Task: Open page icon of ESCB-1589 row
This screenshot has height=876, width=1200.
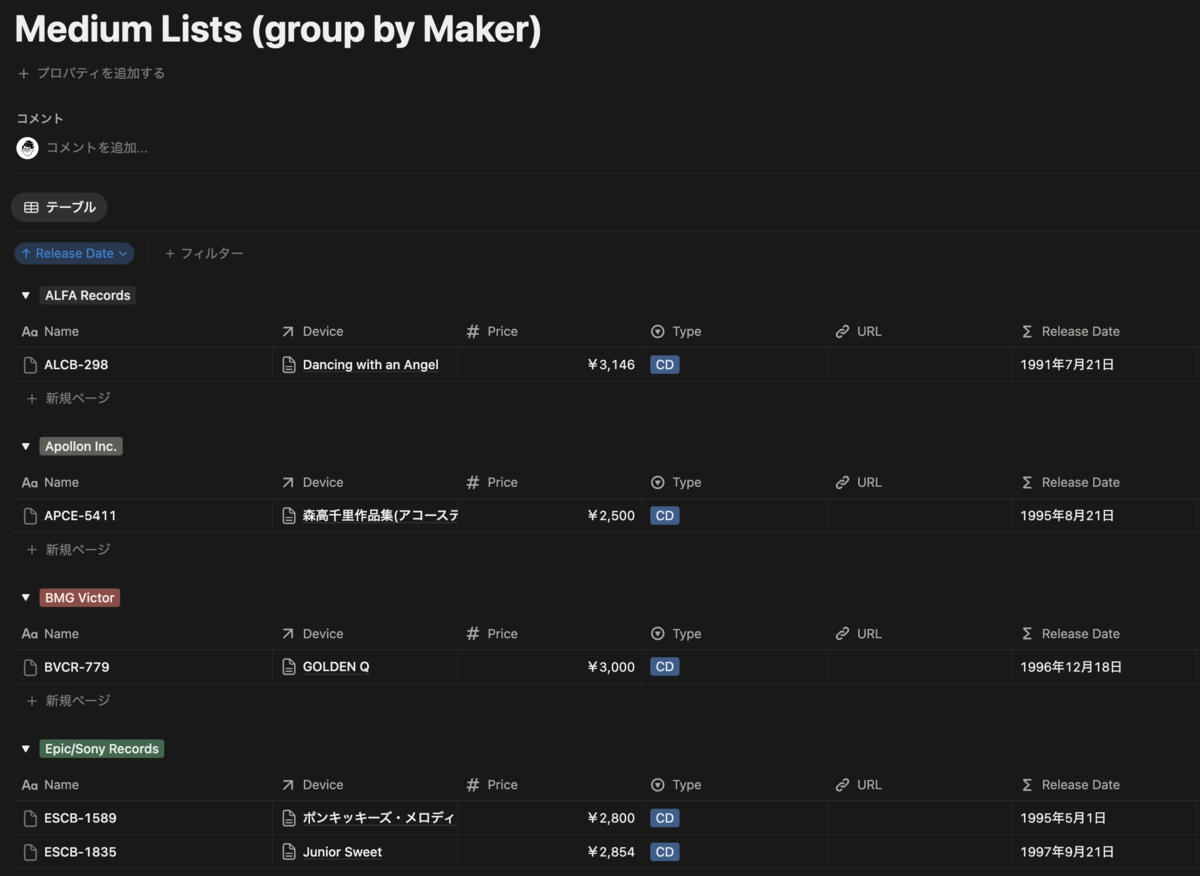Action: (x=30, y=818)
